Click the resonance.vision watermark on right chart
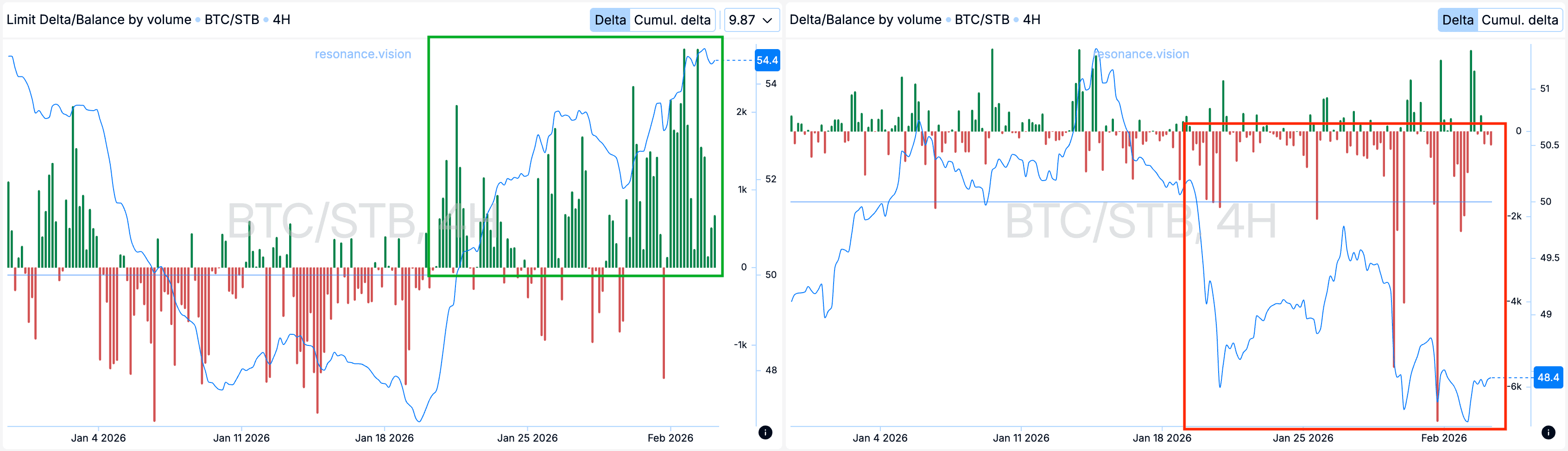This screenshot has width=1568, height=451. pos(1142,54)
